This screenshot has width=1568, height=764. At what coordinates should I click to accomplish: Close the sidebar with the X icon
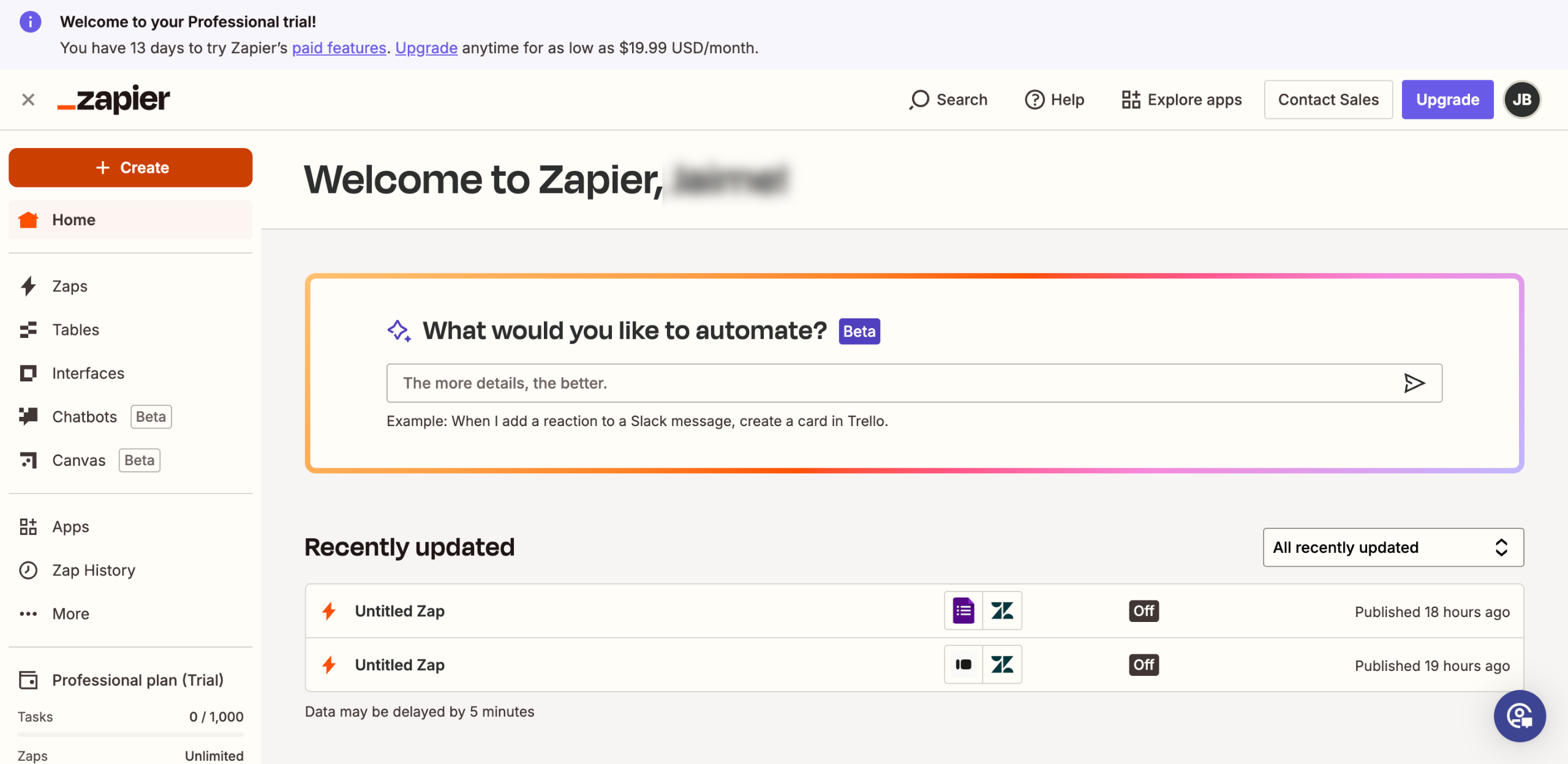pyautogui.click(x=28, y=99)
